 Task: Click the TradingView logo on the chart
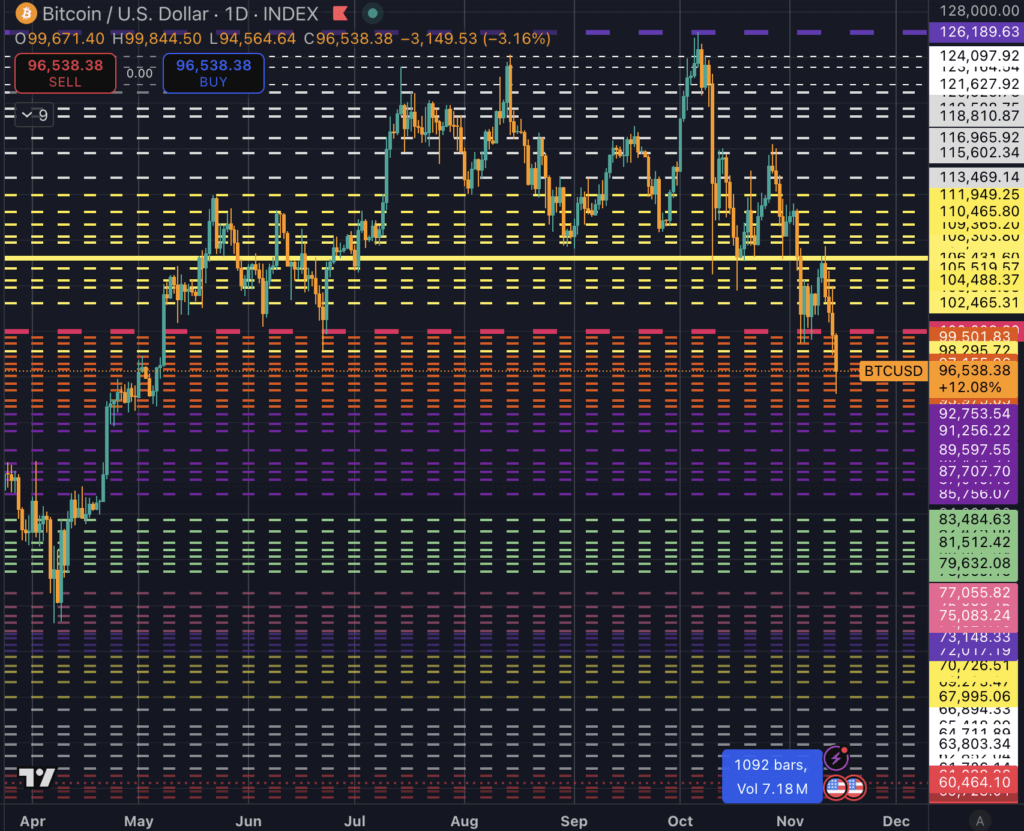click(36, 780)
